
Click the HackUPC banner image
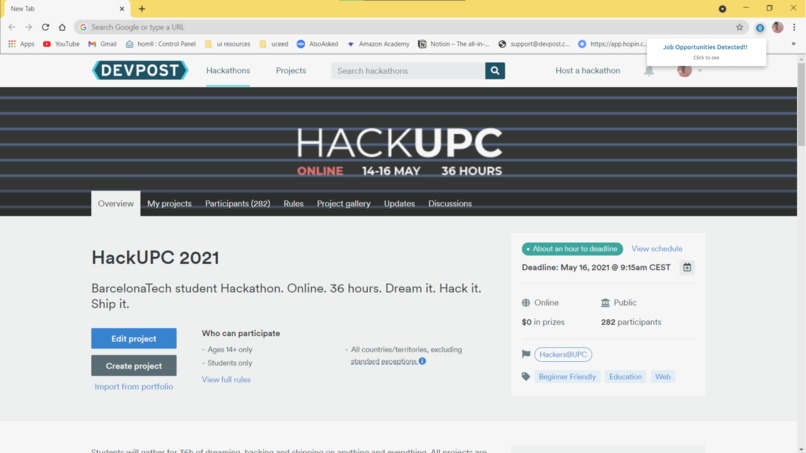399,151
